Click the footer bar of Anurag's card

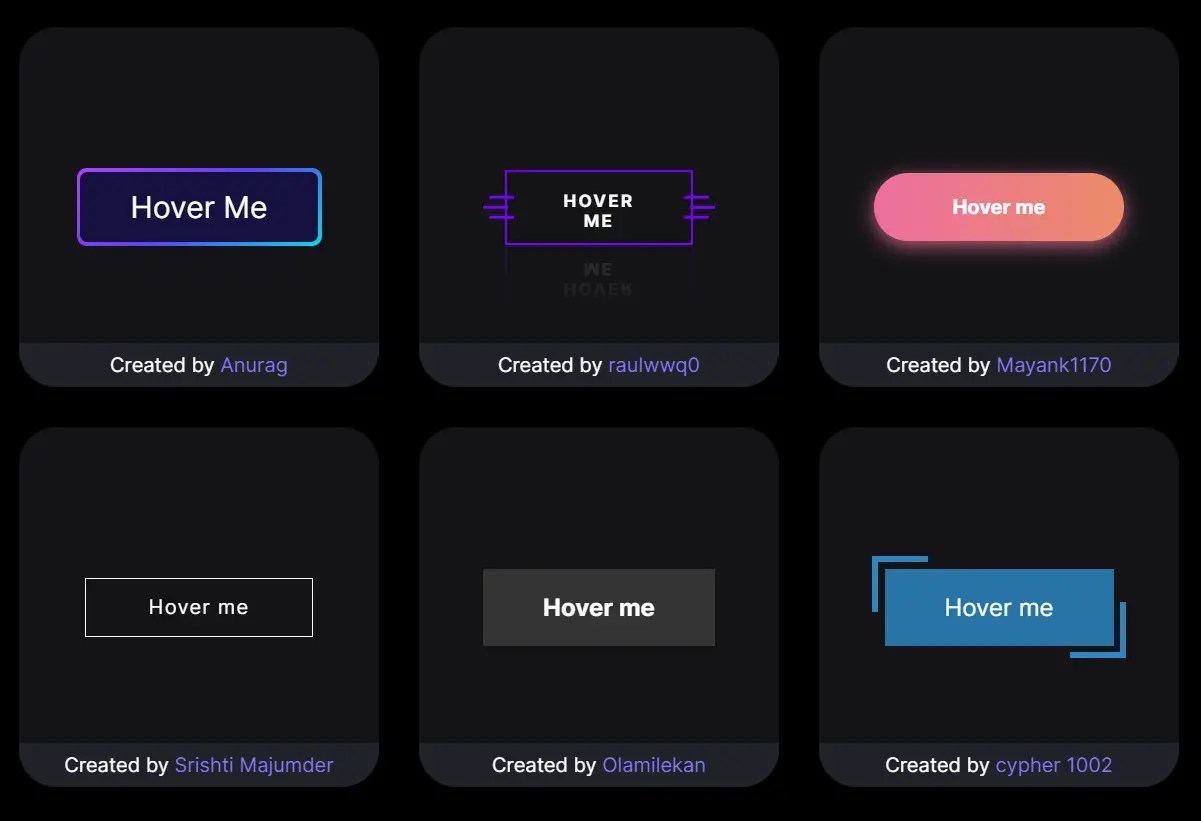click(x=198, y=365)
